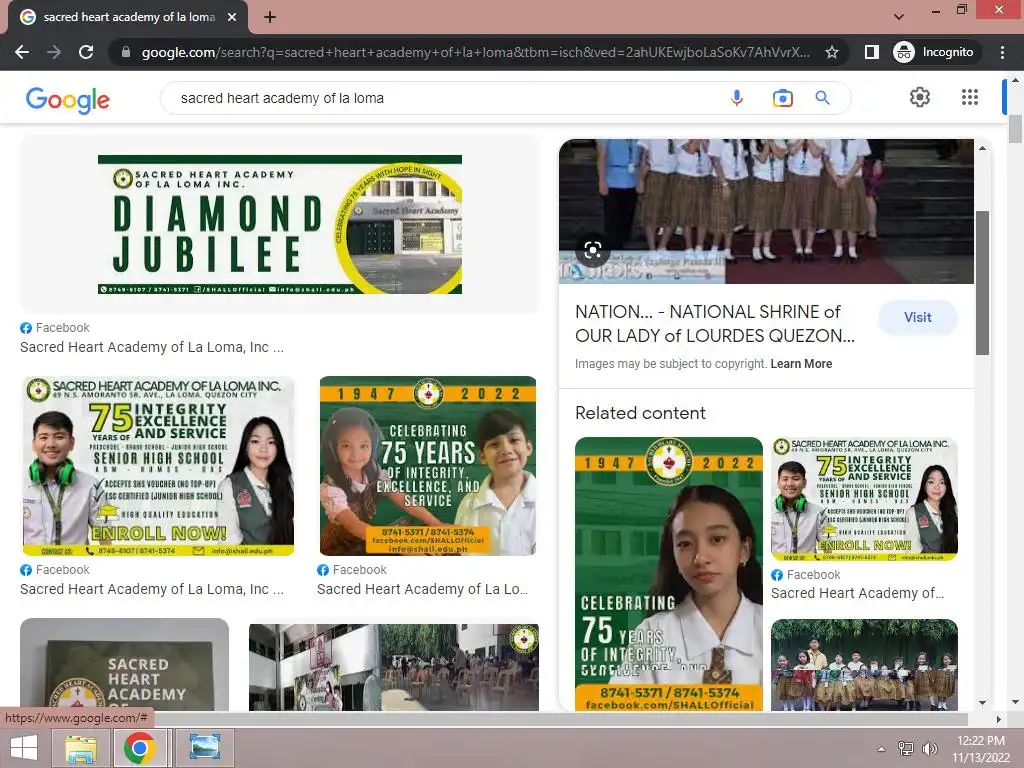Screen dimensions: 1024x768
Task: Click into the Google search box
Action: 444,98
